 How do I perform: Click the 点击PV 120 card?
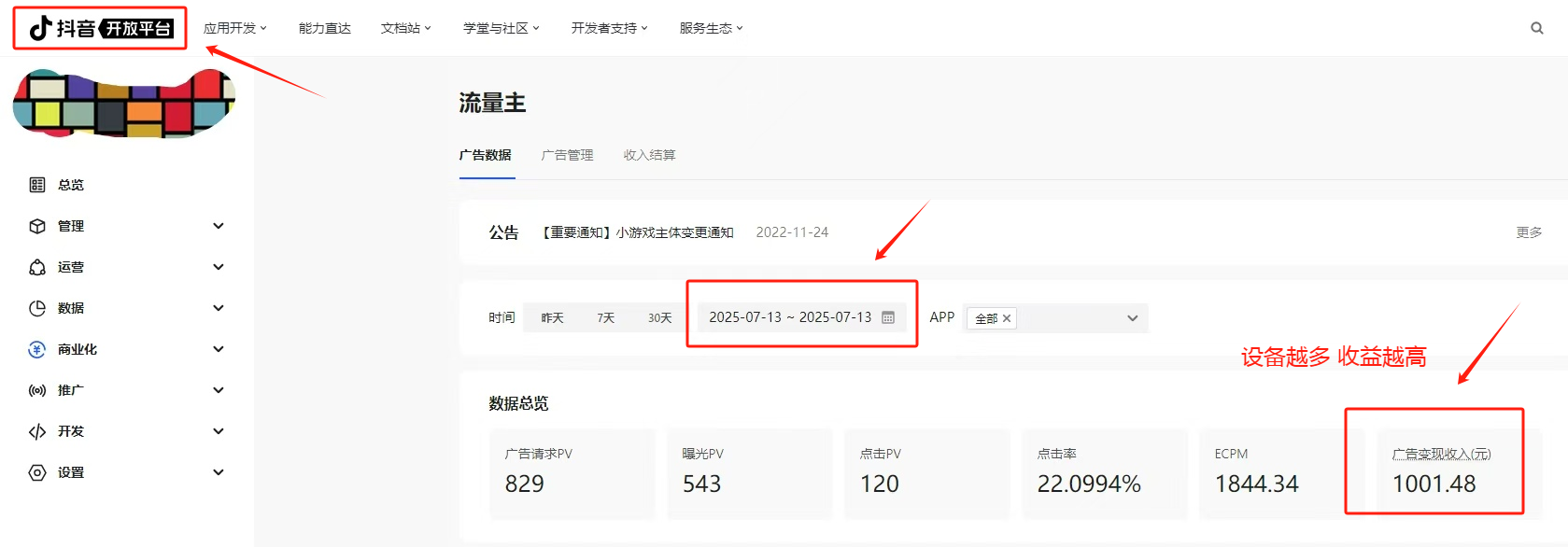click(927, 474)
